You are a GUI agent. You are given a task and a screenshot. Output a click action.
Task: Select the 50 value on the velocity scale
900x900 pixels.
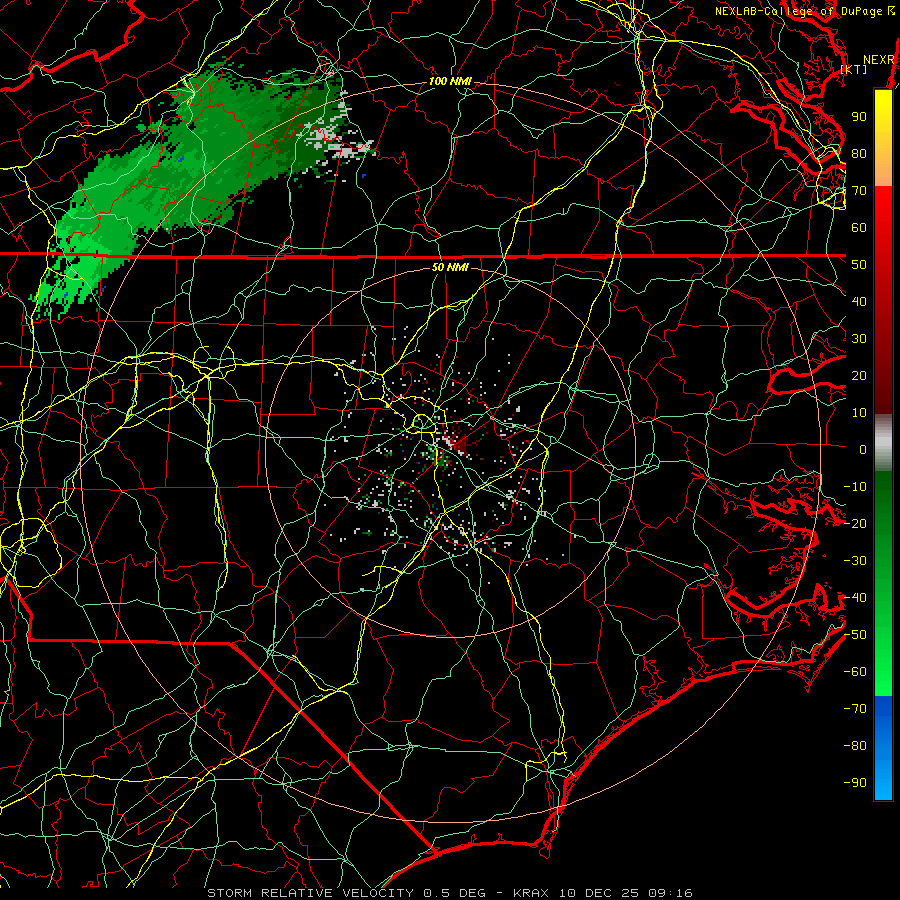[859, 265]
